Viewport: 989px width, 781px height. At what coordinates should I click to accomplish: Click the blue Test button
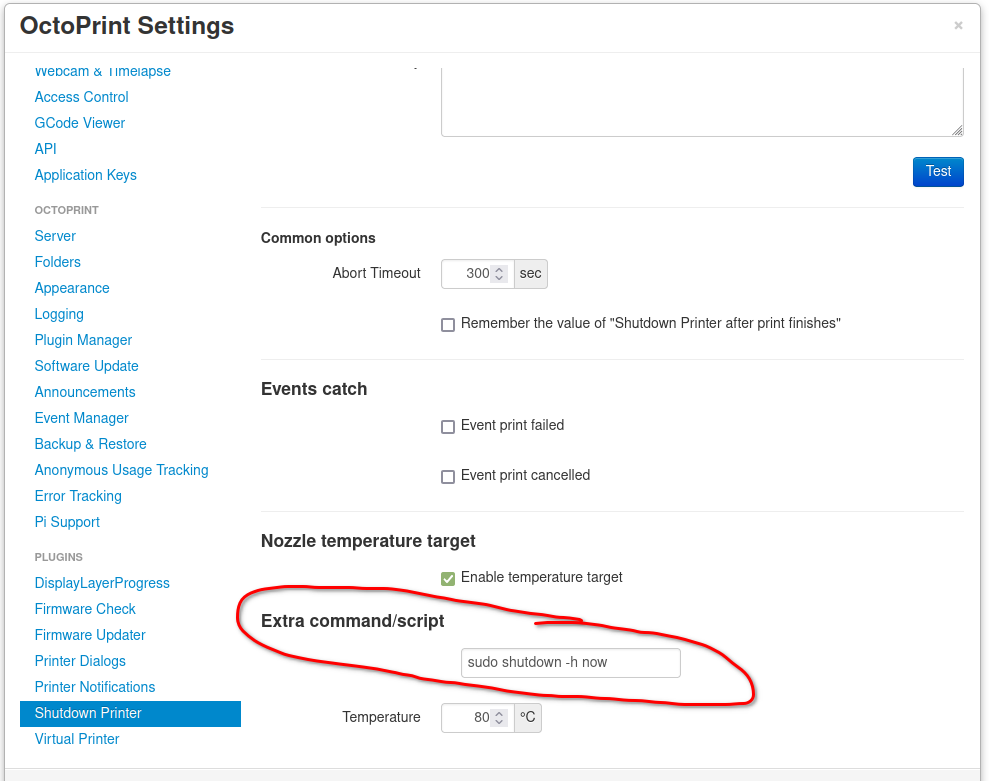pyautogui.click(x=938, y=172)
